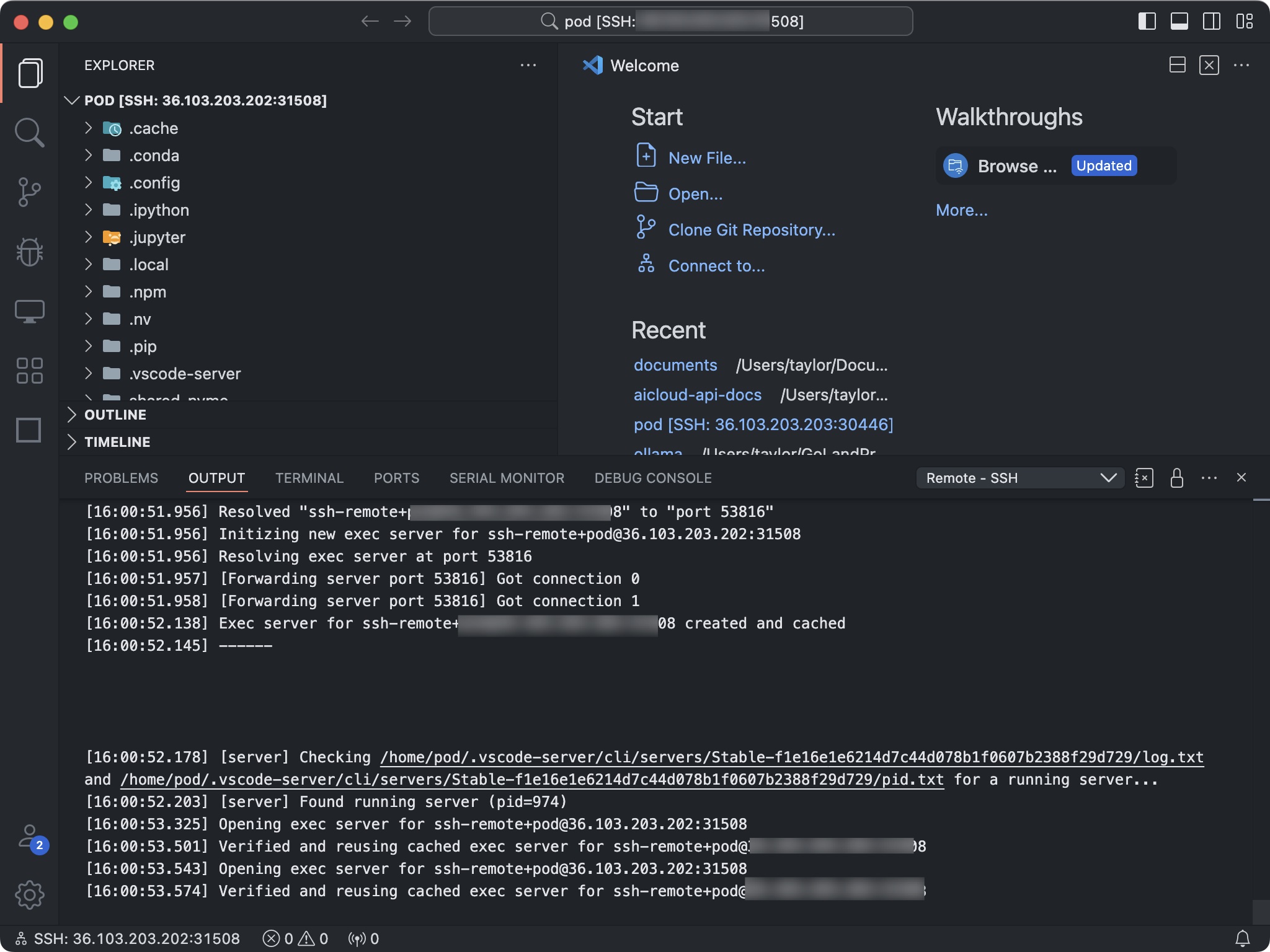Select the OUTPUT tab
Image resolution: width=1270 pixels, height=952 pixels.
[x=216, y=478]
